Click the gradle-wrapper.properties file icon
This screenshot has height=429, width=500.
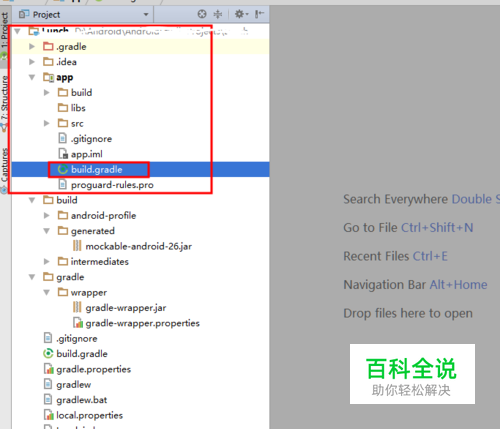point(78,323)
